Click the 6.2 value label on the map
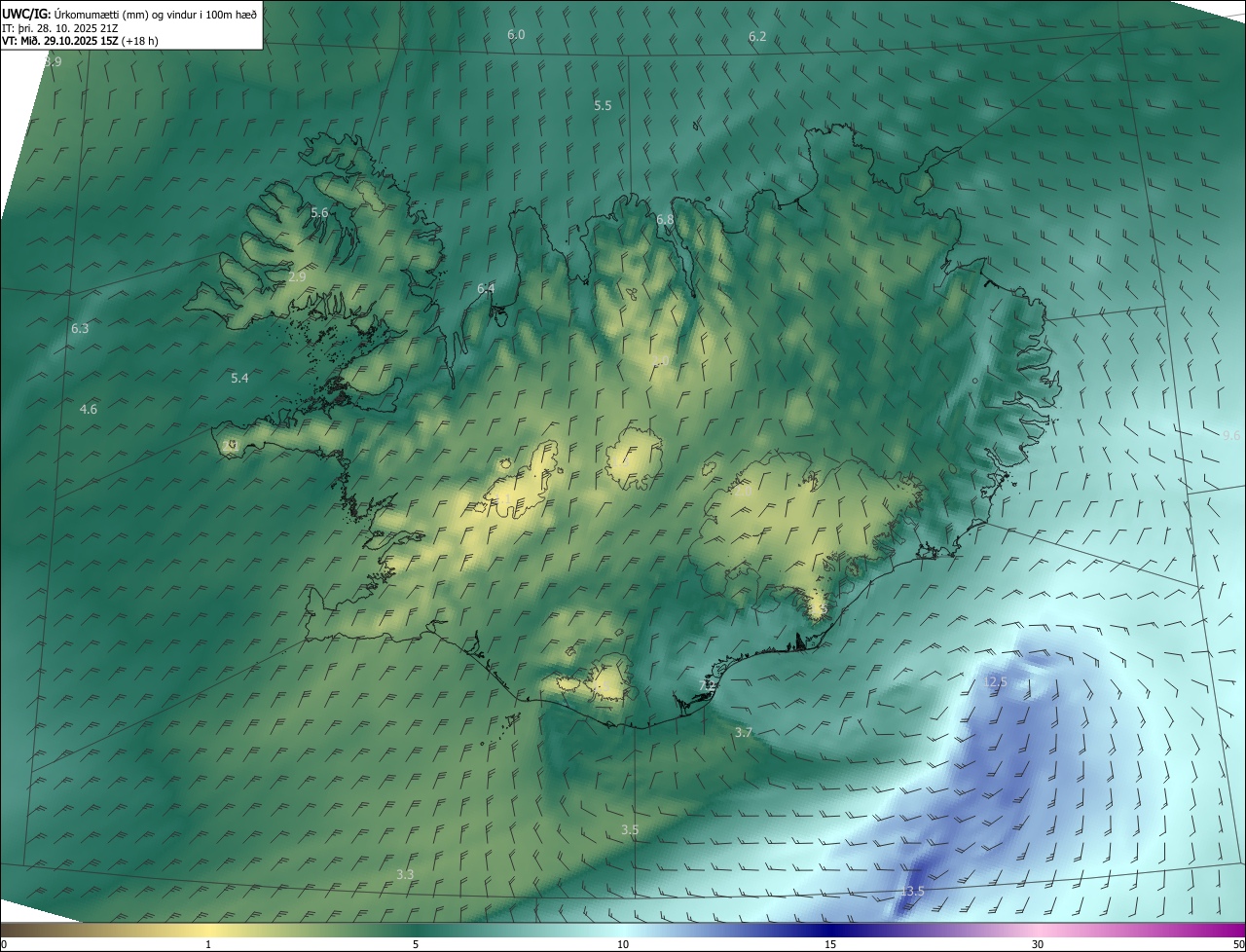 [757, 37]
